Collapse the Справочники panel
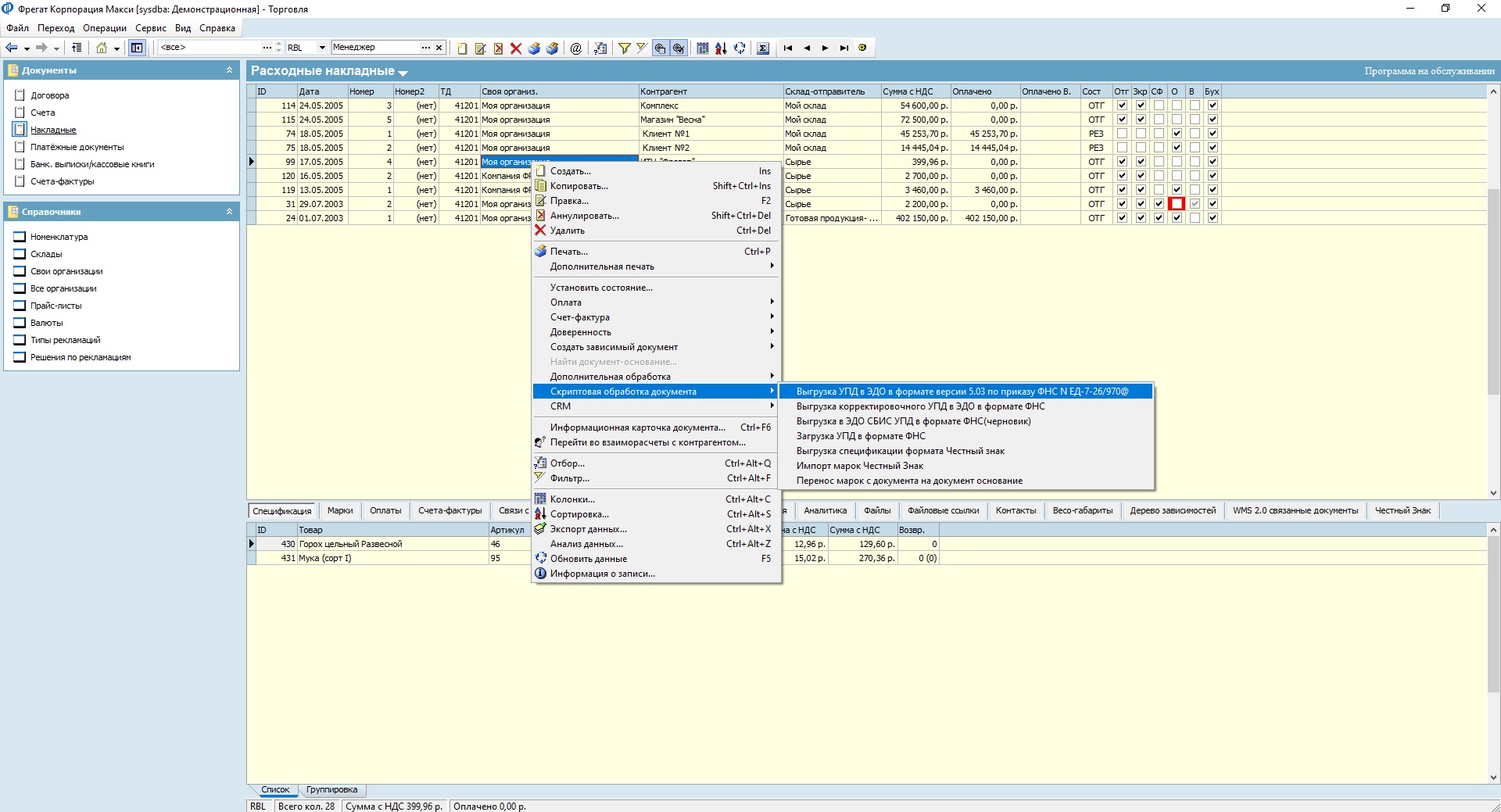The height and width of the screenshot is (812, 1501). pyautogui.click(x=229, y=212)
